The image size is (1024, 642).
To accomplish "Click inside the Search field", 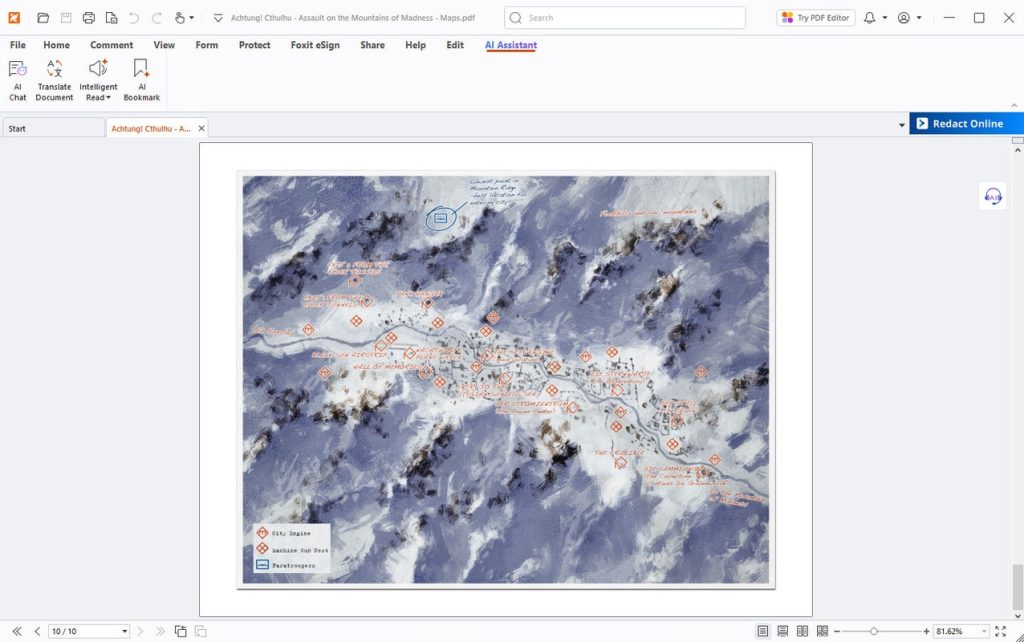I will [625, 18].
